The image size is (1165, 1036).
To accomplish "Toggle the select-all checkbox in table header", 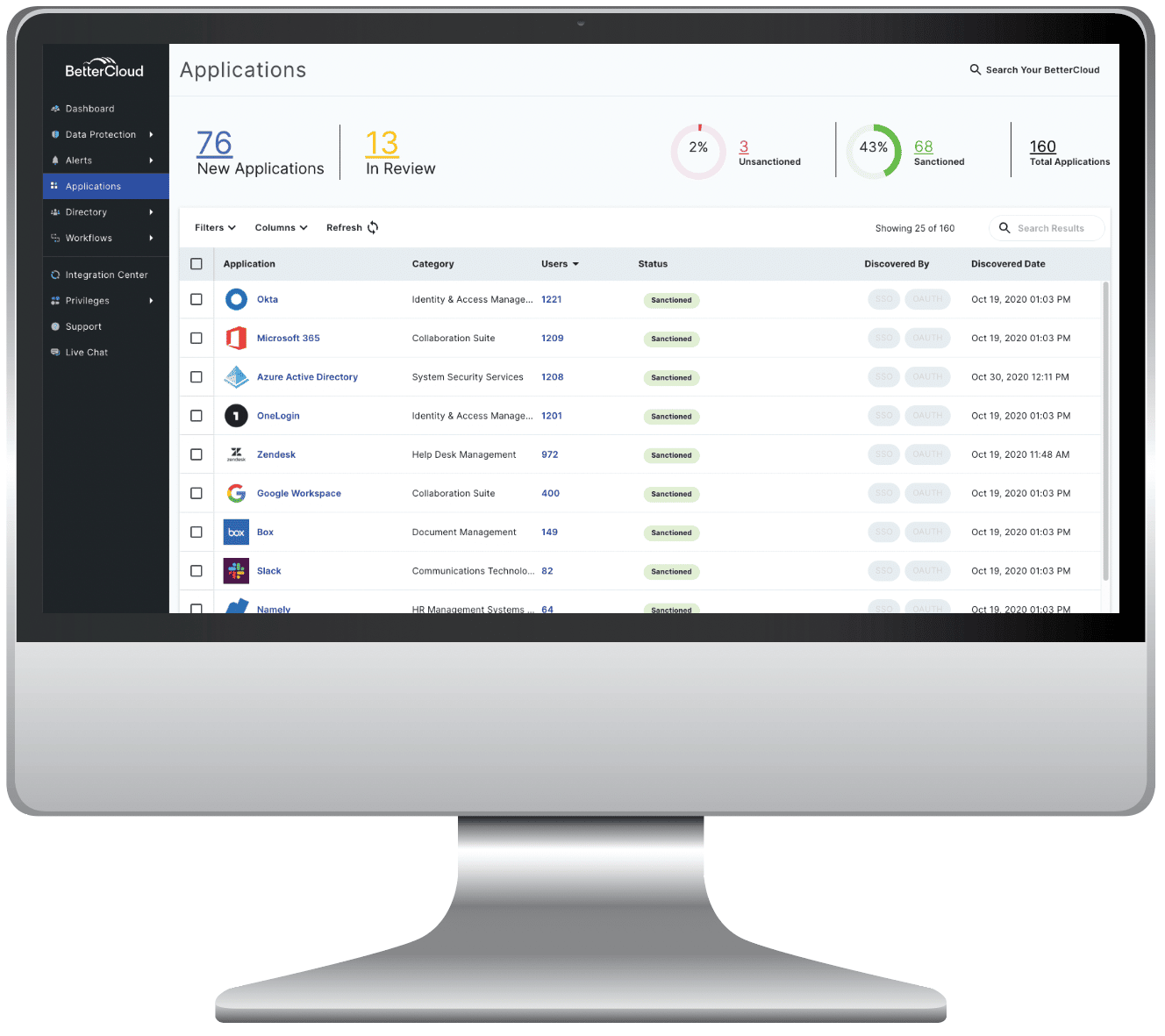I will pos(197,264).
